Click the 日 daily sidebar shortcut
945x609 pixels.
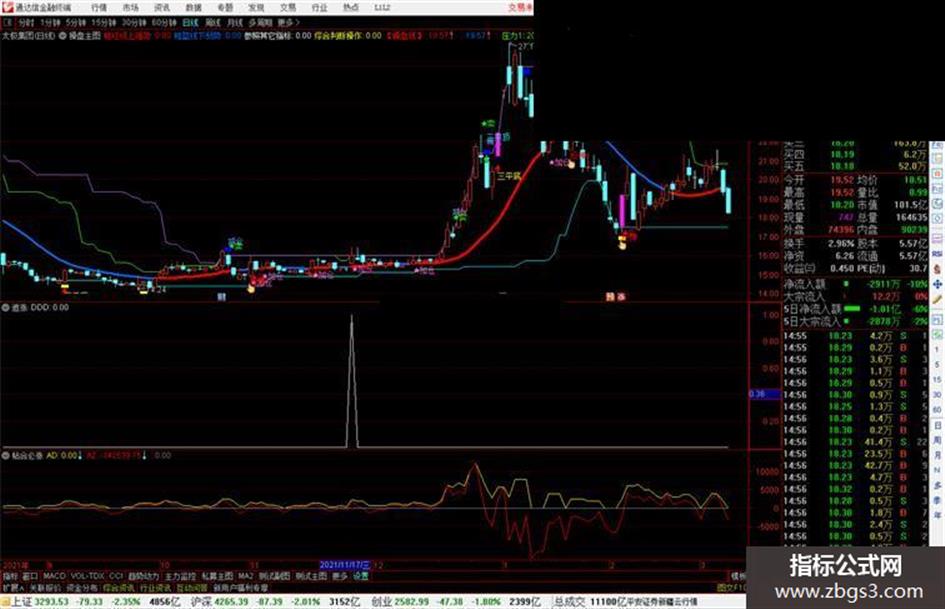(x=937, y=426)
